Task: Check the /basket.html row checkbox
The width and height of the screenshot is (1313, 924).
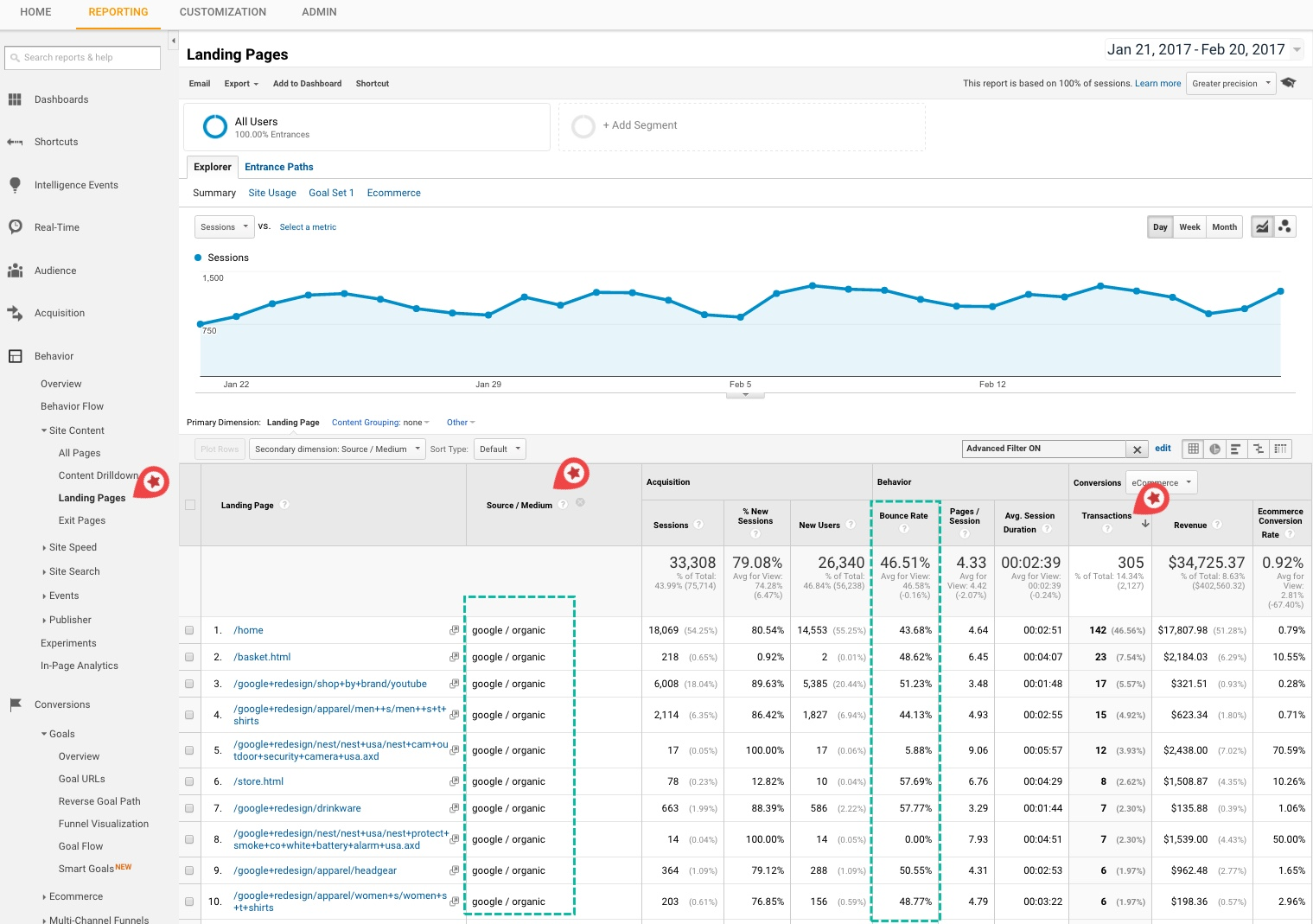Action: point(189,657)
